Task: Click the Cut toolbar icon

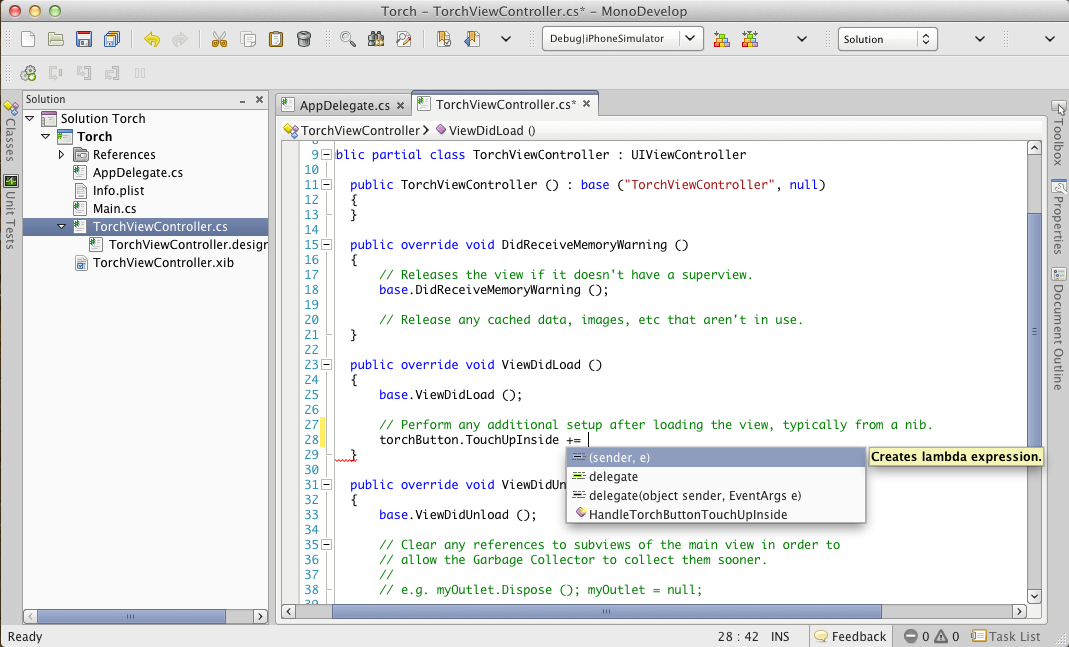Action: click(x=219, y=39)
